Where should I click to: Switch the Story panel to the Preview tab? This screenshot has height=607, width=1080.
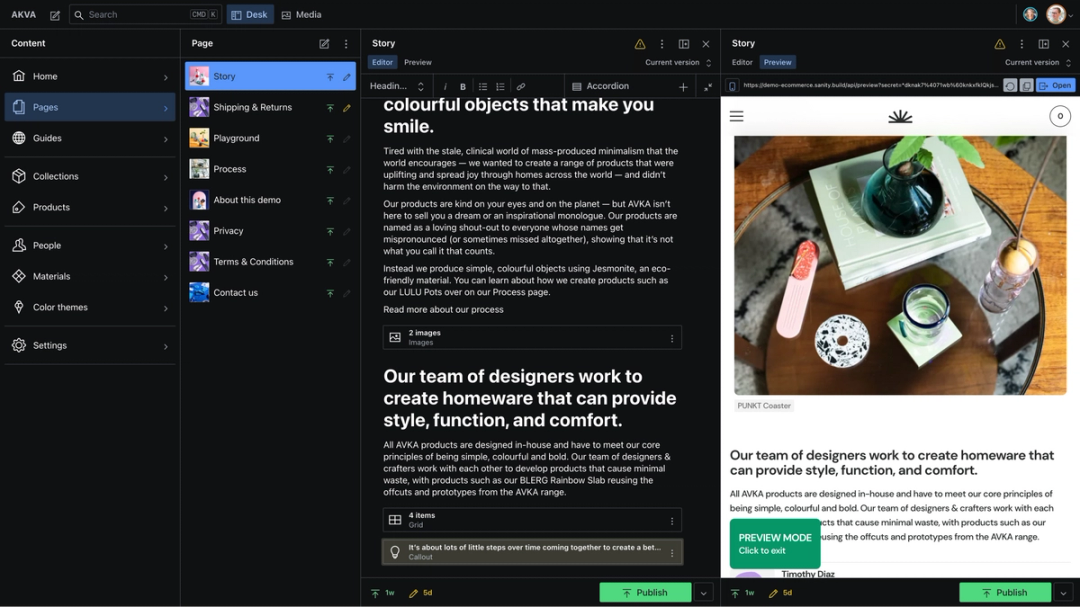[418, 62]
